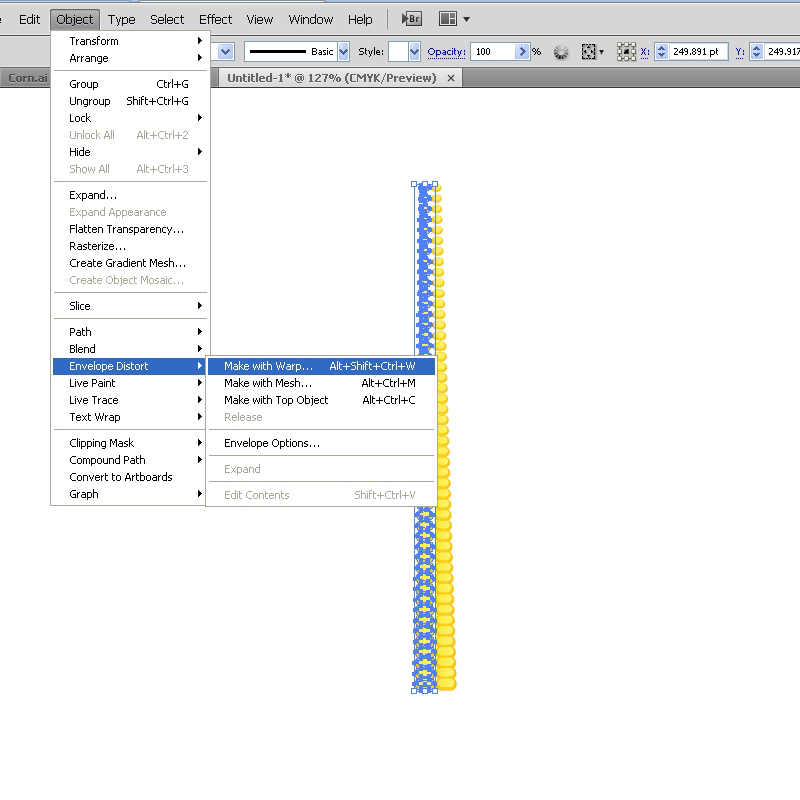Viewport: 800px width, 800px height.
Task: Choose Convert to Artboards
Action: point(130,477)
